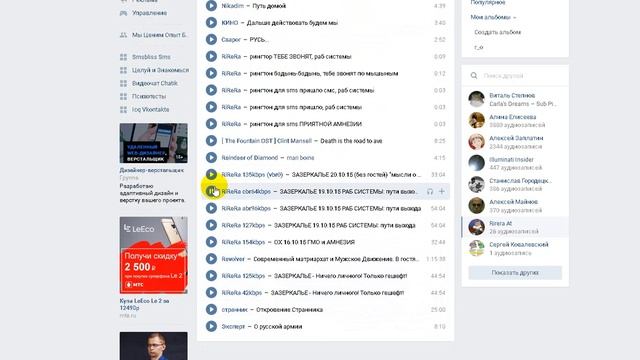Click the artist name Сварог
This screenshot has height=360, width=640.
(x=231, y=40)
